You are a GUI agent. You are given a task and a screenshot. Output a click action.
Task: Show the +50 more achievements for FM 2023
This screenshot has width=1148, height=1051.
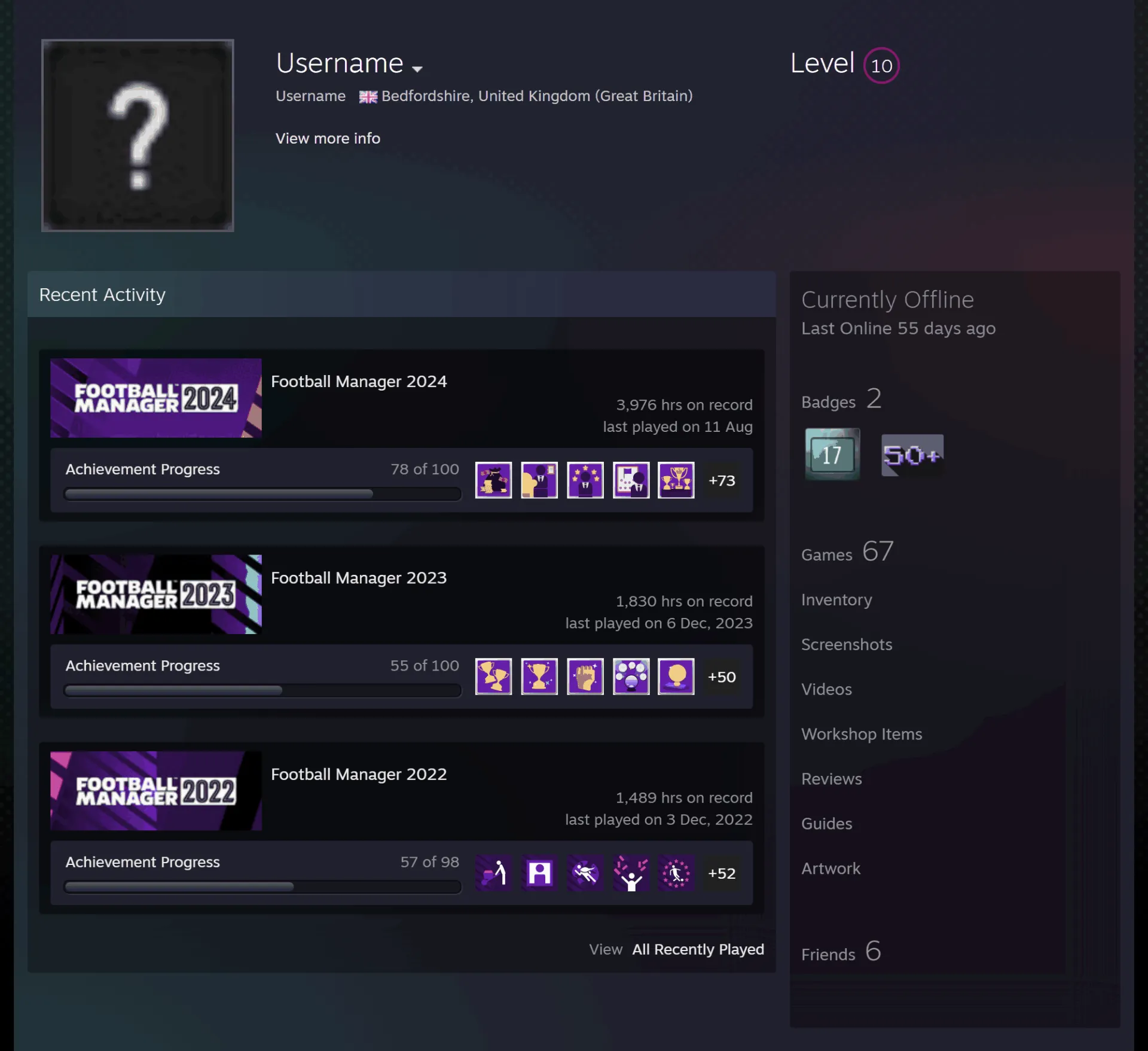click(722, 677)
